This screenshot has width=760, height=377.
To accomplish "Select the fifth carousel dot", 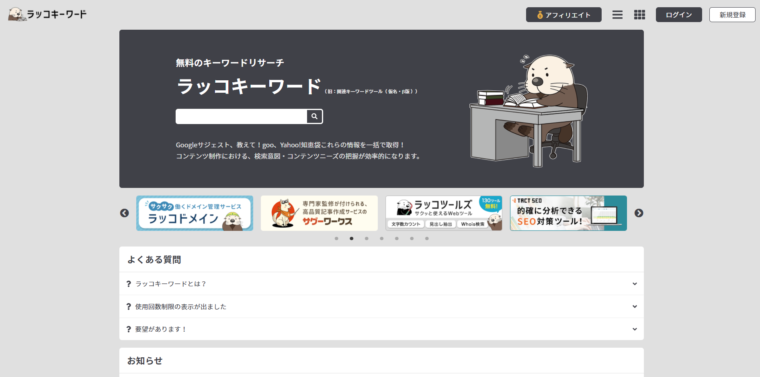I will coord(396,238).
